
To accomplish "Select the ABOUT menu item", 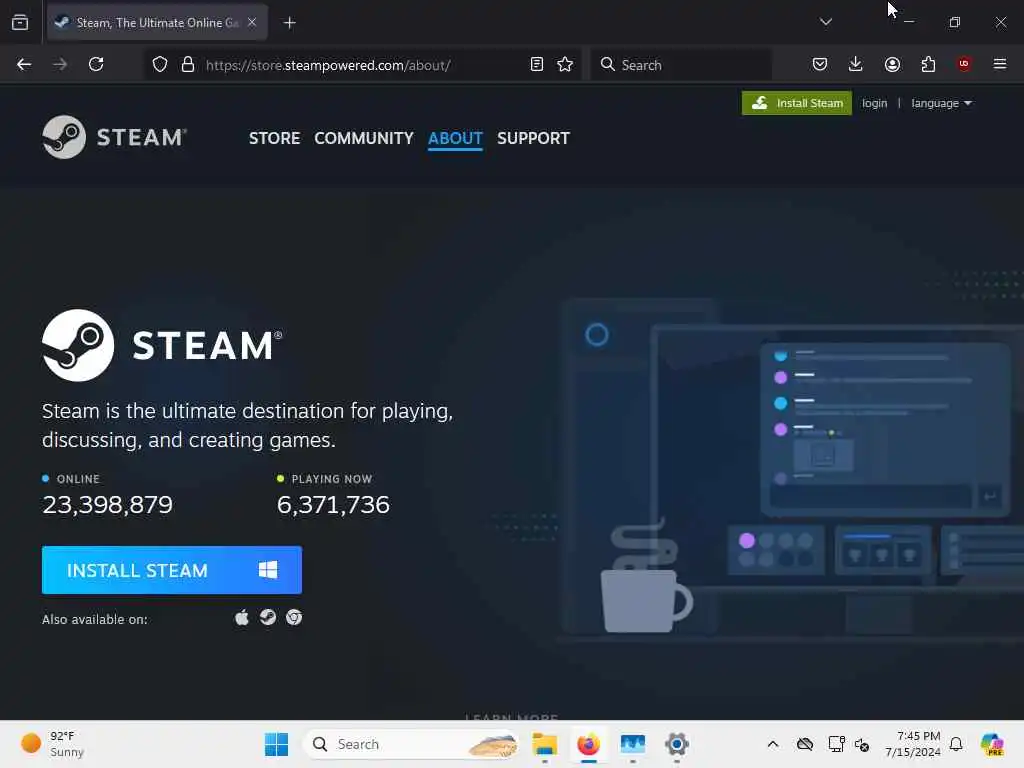I will (455, 138).
